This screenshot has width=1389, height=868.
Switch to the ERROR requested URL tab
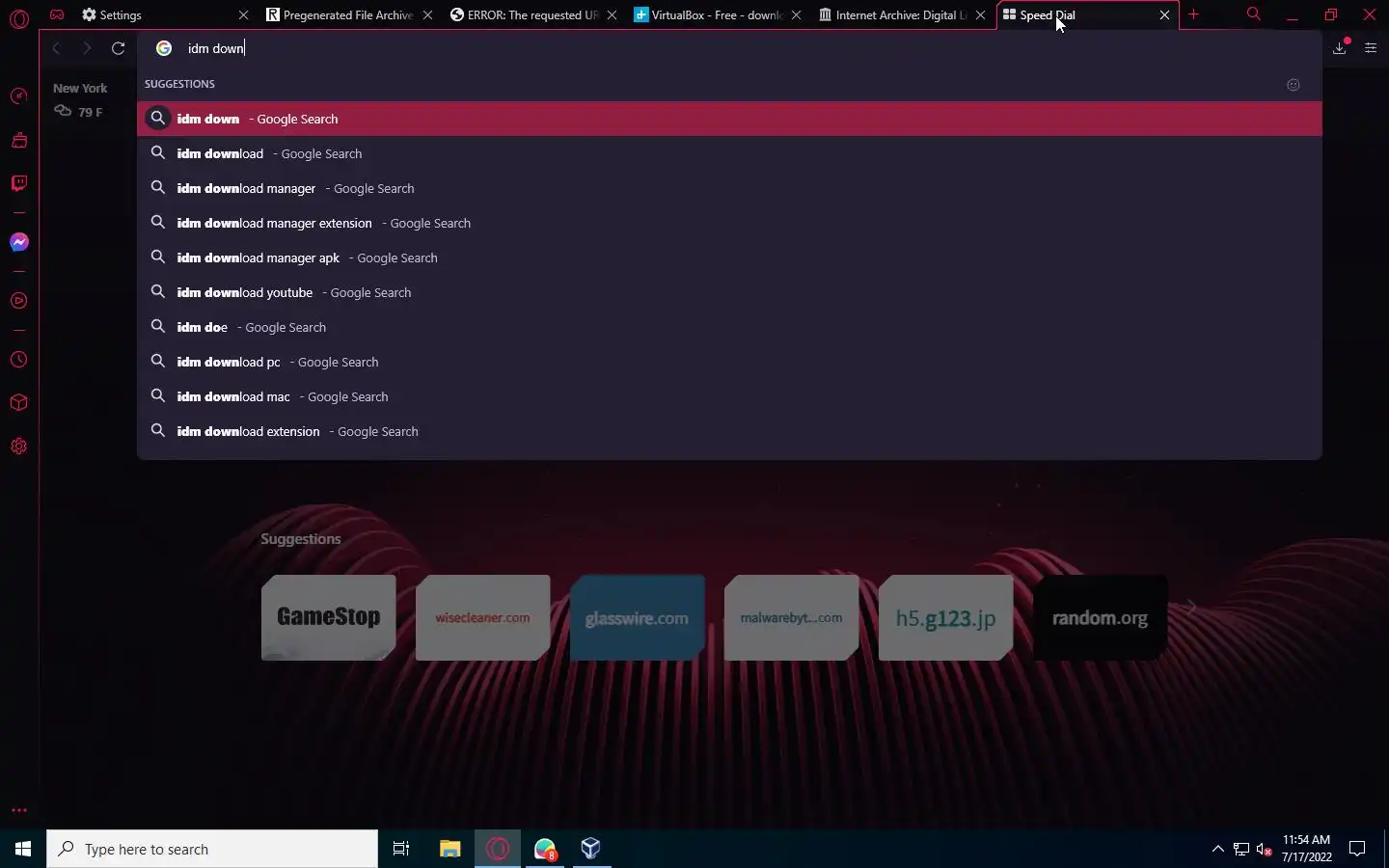pyautogui.click(x=532, y=14)
